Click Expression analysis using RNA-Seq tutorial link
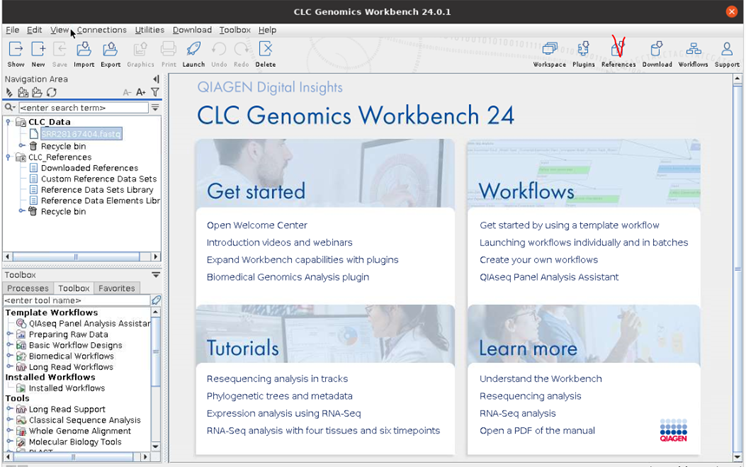Image resolution: width=746 pixels, height=467 pixels. (284, 413)
